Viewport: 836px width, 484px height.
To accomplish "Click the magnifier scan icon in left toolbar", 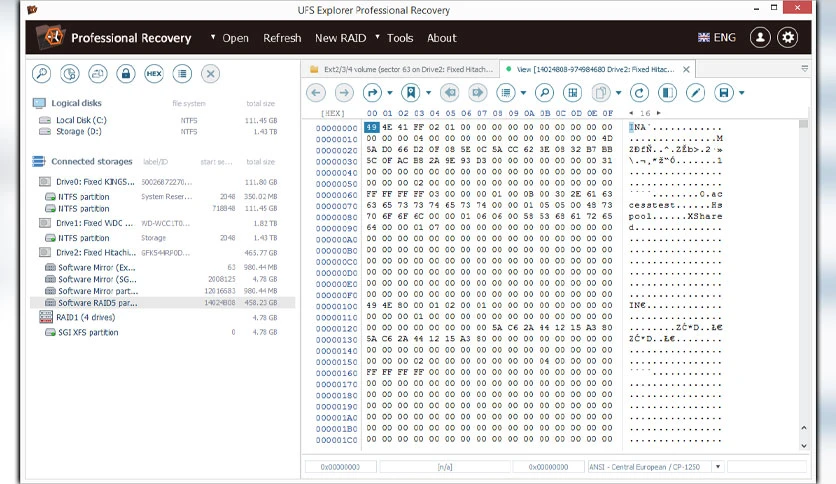I will point(42,74).
